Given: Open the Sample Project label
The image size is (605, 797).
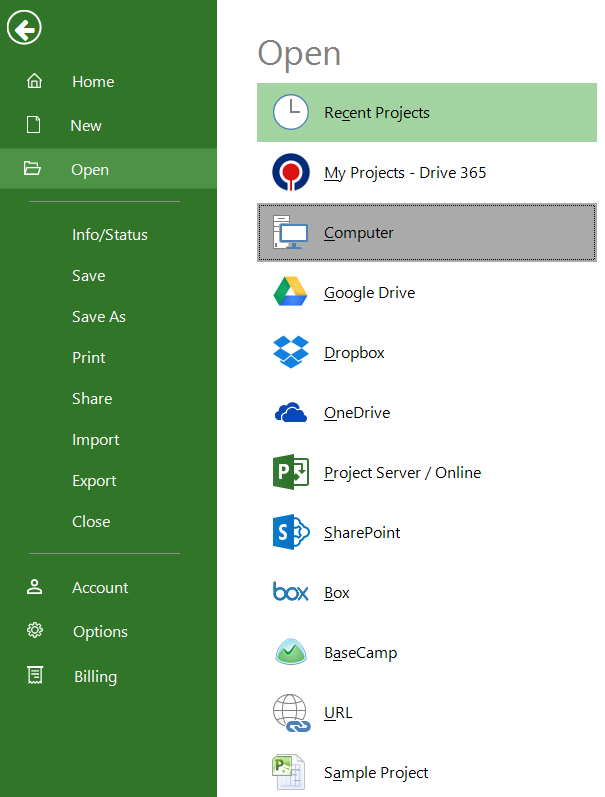Looking at the screenshot, I should pyautogui.click(x=376, y=773).
